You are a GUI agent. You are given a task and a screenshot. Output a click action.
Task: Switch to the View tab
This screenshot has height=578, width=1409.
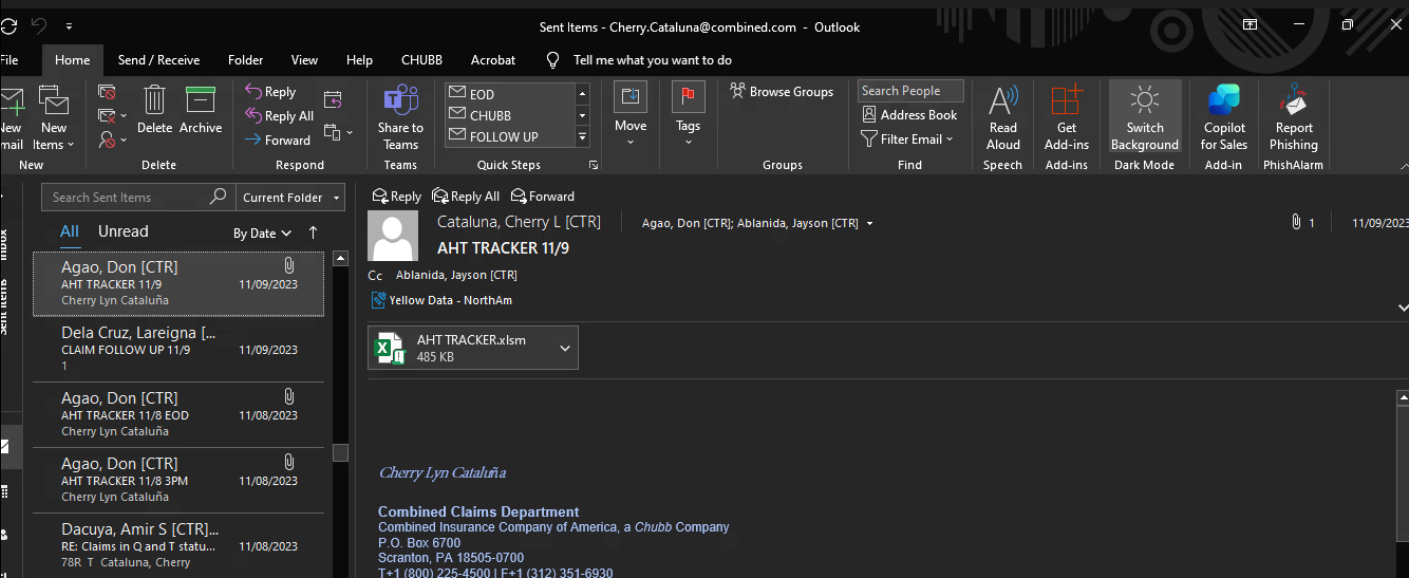304,60
